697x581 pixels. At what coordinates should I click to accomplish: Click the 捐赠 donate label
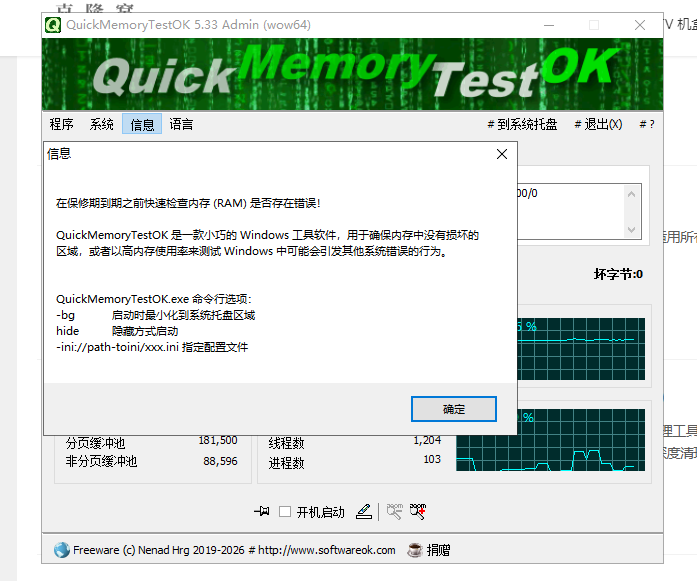click(438, 550)
